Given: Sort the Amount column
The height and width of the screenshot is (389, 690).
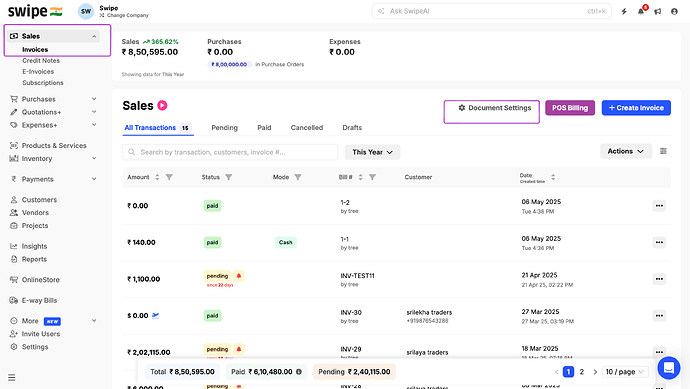Looking at the screenshot, I should click(x=157, y=177).
